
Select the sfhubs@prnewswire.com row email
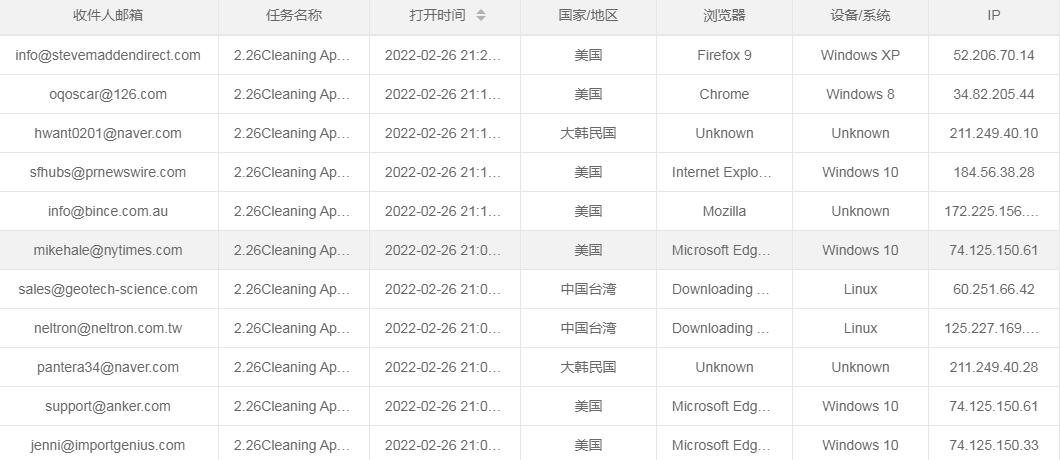coord(108,172)
